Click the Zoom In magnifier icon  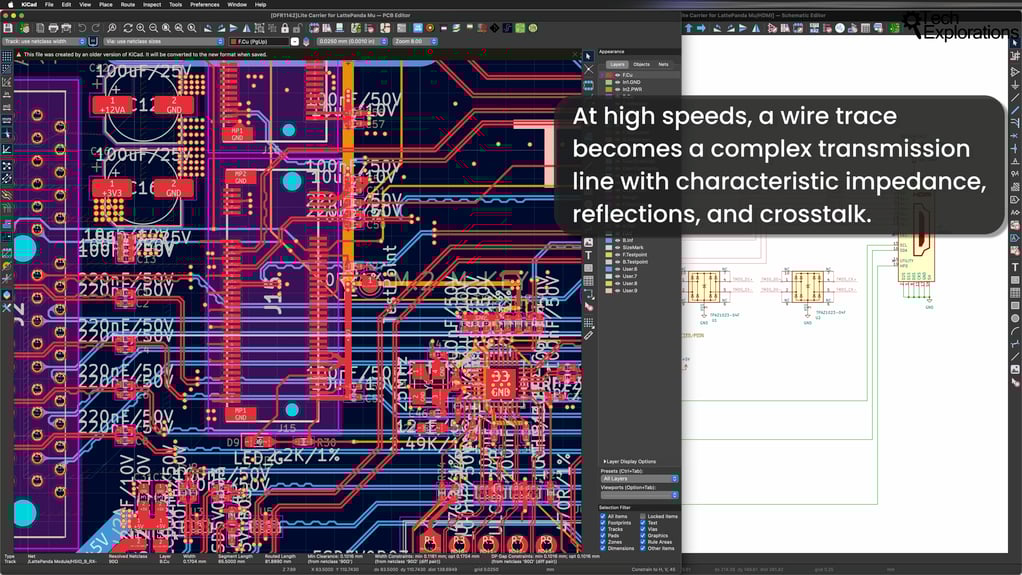click(x=142, y=27)
